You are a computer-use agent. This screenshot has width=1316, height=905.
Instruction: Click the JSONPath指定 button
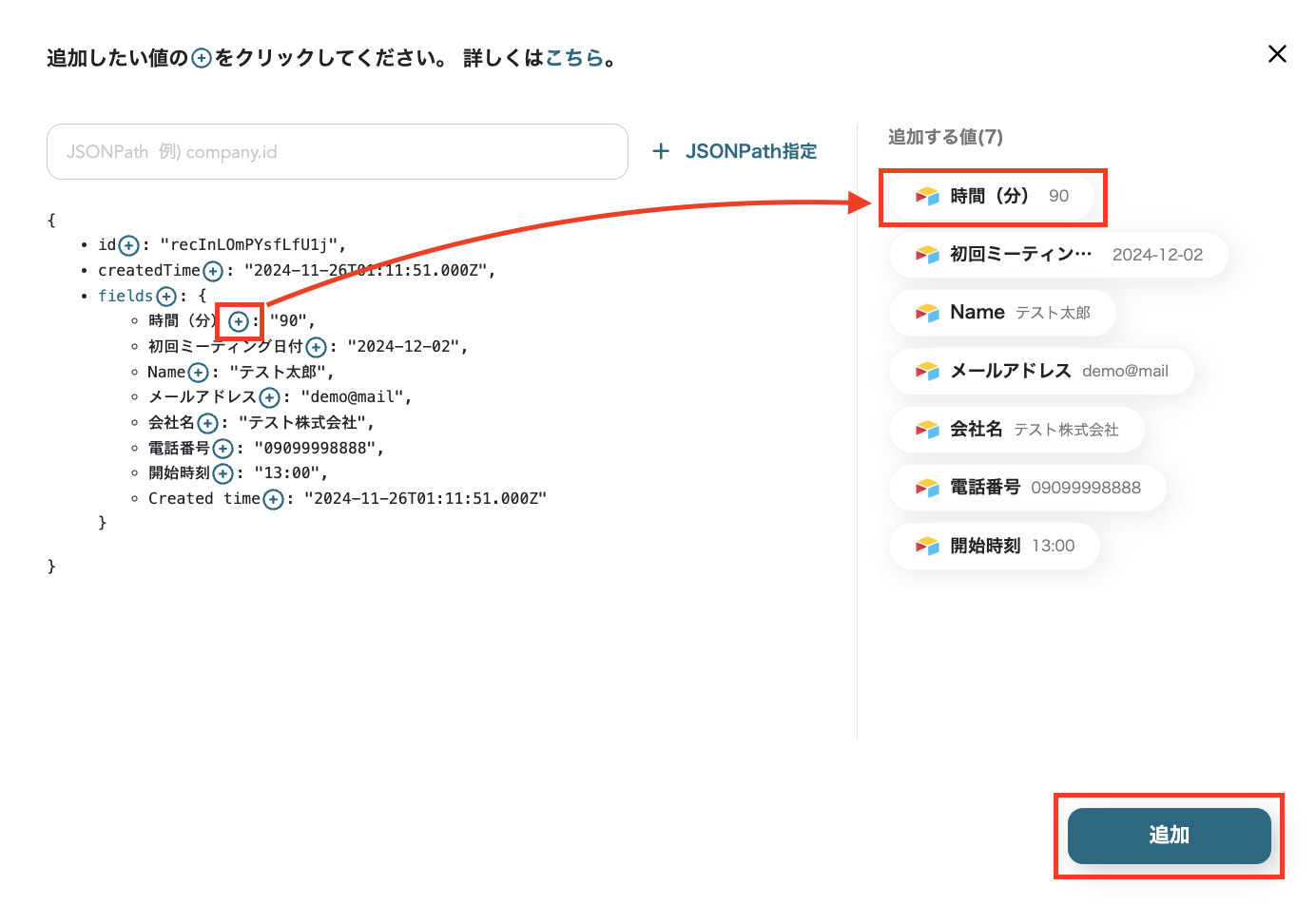point(735,151)
